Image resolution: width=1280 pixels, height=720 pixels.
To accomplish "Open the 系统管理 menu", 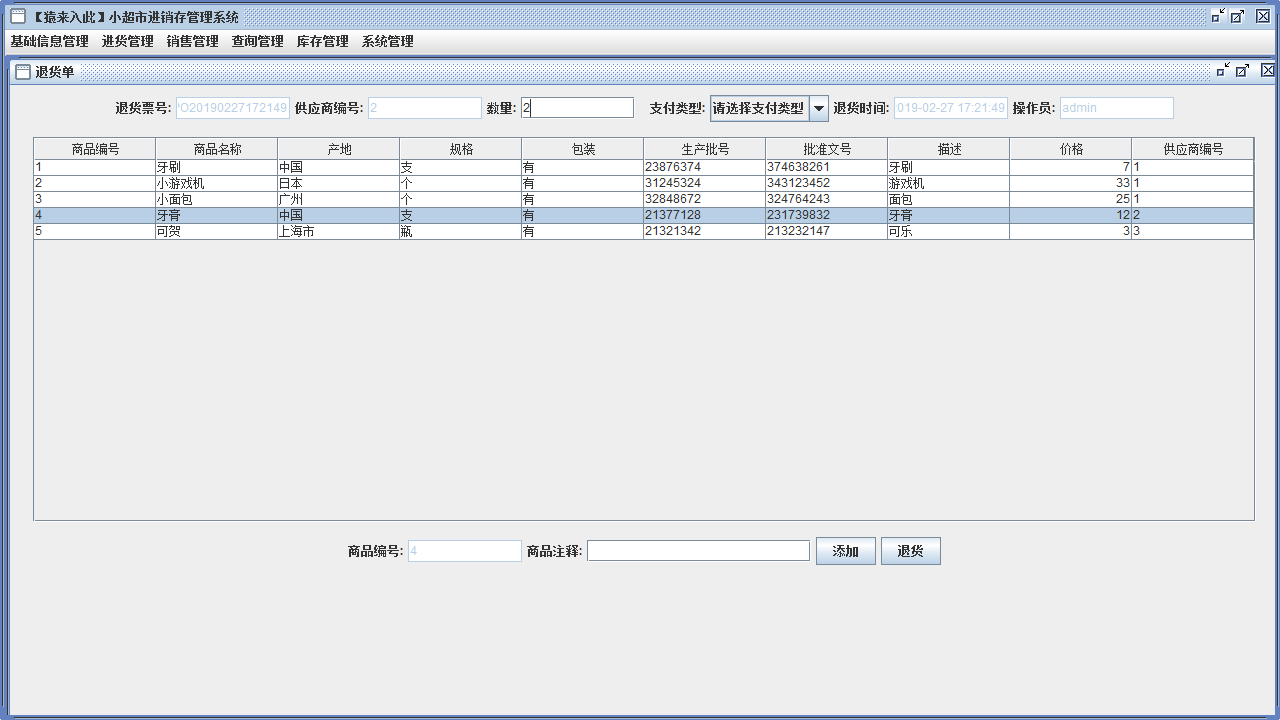I will pos(387,41).
